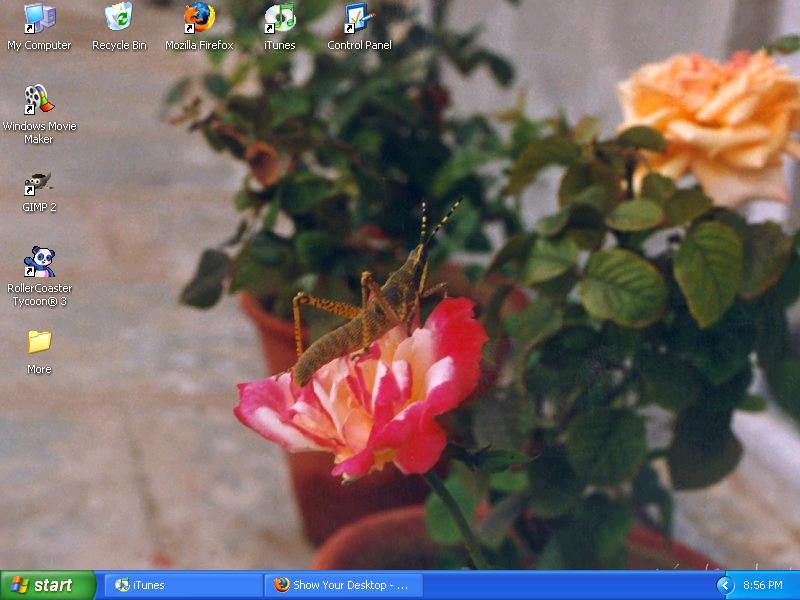Expand hidden system tray icons

[x=725, y=585]
